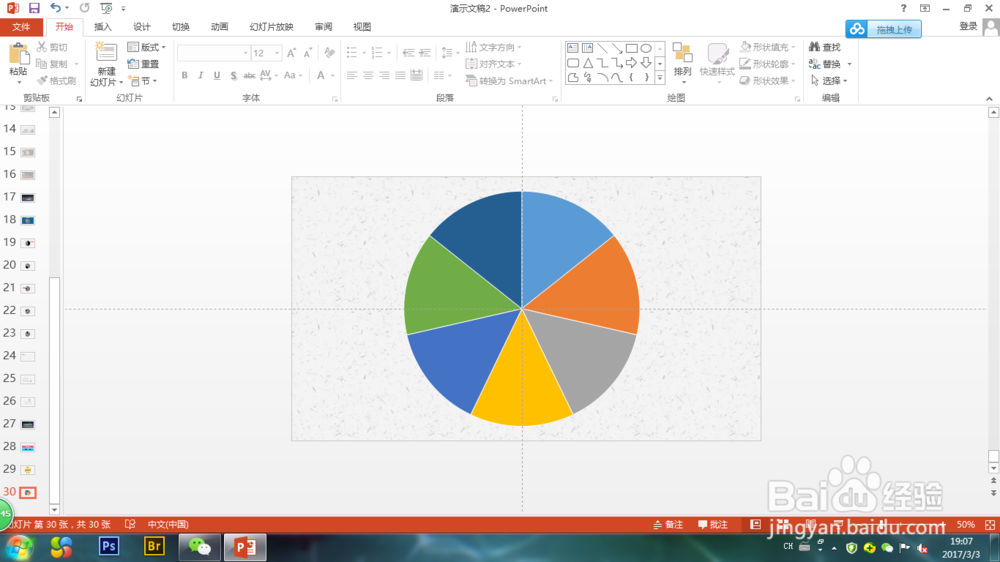Click the Reset (重置) slide button

[143, 64]
